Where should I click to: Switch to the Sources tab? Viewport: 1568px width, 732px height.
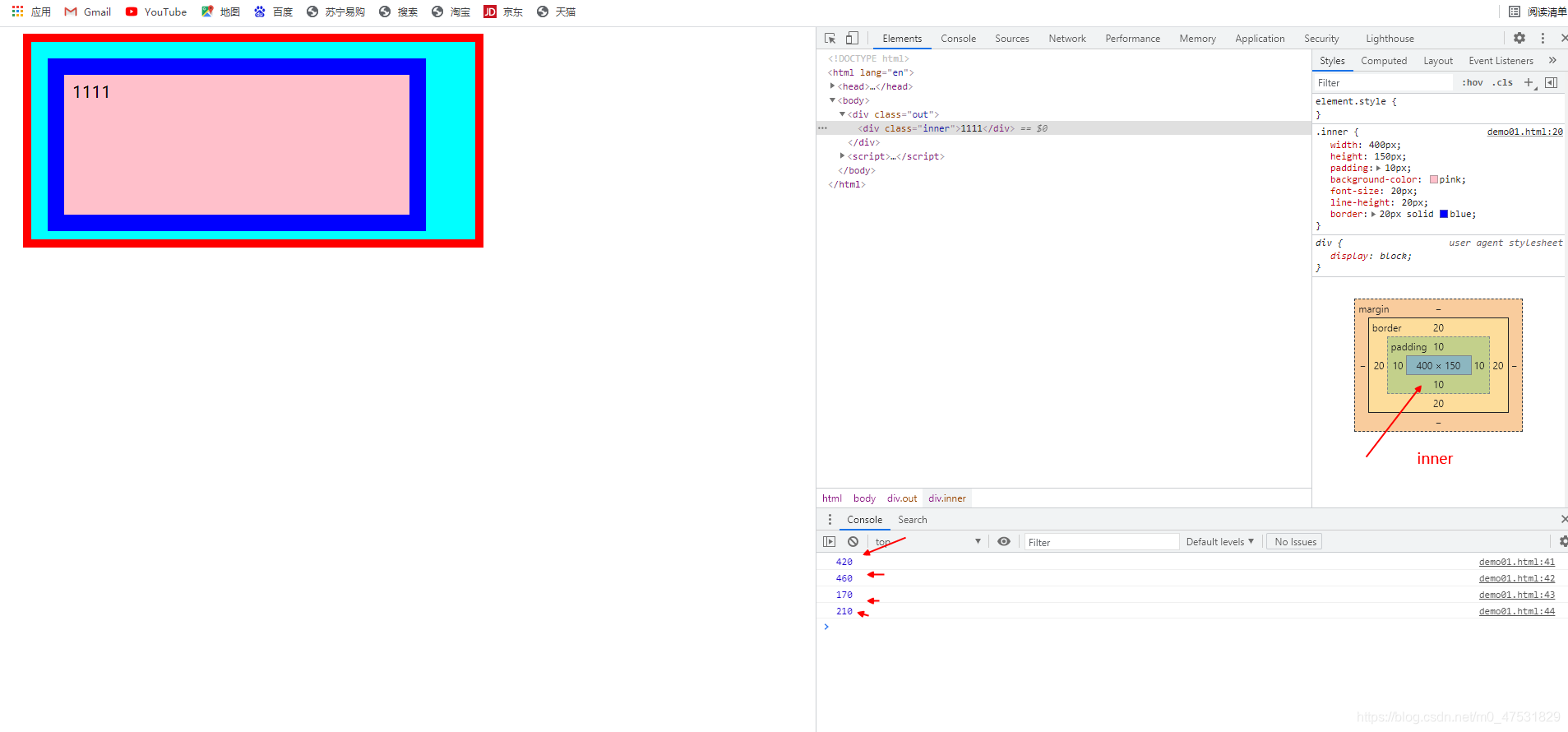click(x=1011, y=39)
